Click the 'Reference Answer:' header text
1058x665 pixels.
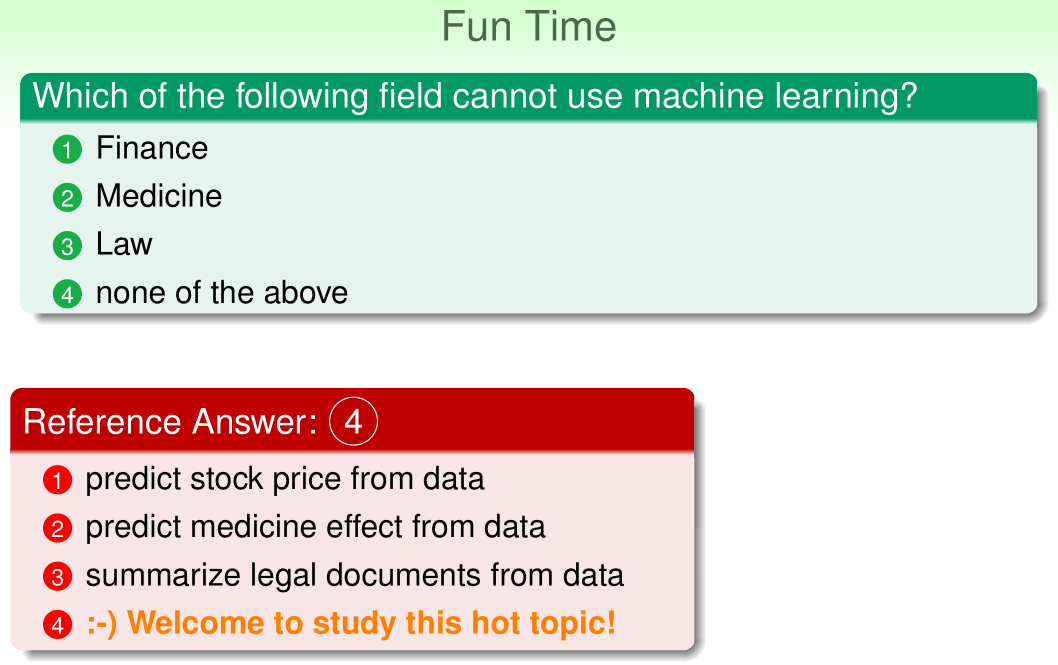click(x=170, y=422)
